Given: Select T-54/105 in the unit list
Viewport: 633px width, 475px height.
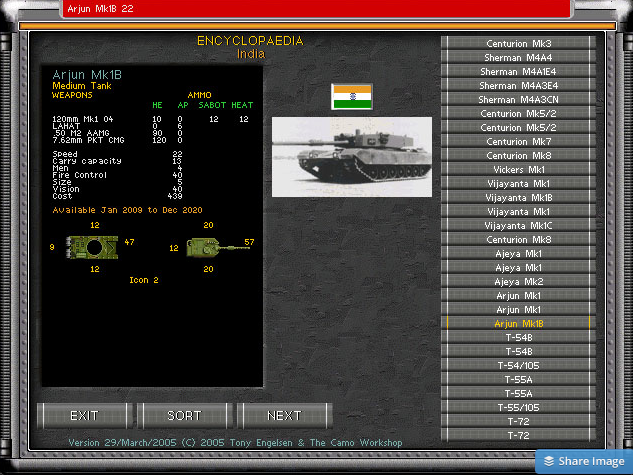Looking at the screenshot, I should pos(518,366).
